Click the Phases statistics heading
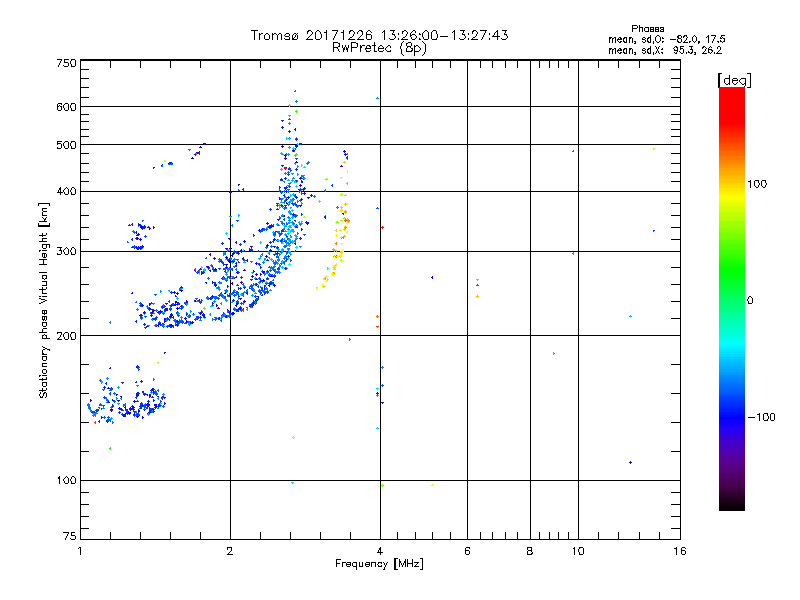The height and width of the screenshot is (600, 800). (x=647, y=29)
